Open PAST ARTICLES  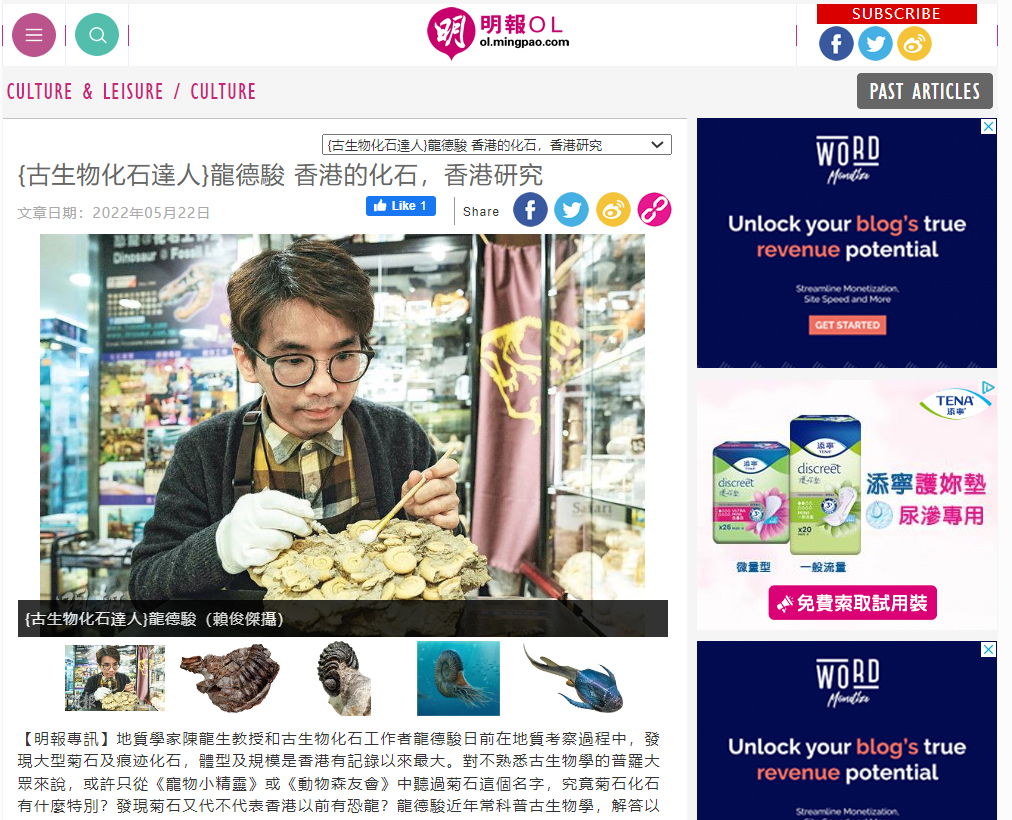924,91
